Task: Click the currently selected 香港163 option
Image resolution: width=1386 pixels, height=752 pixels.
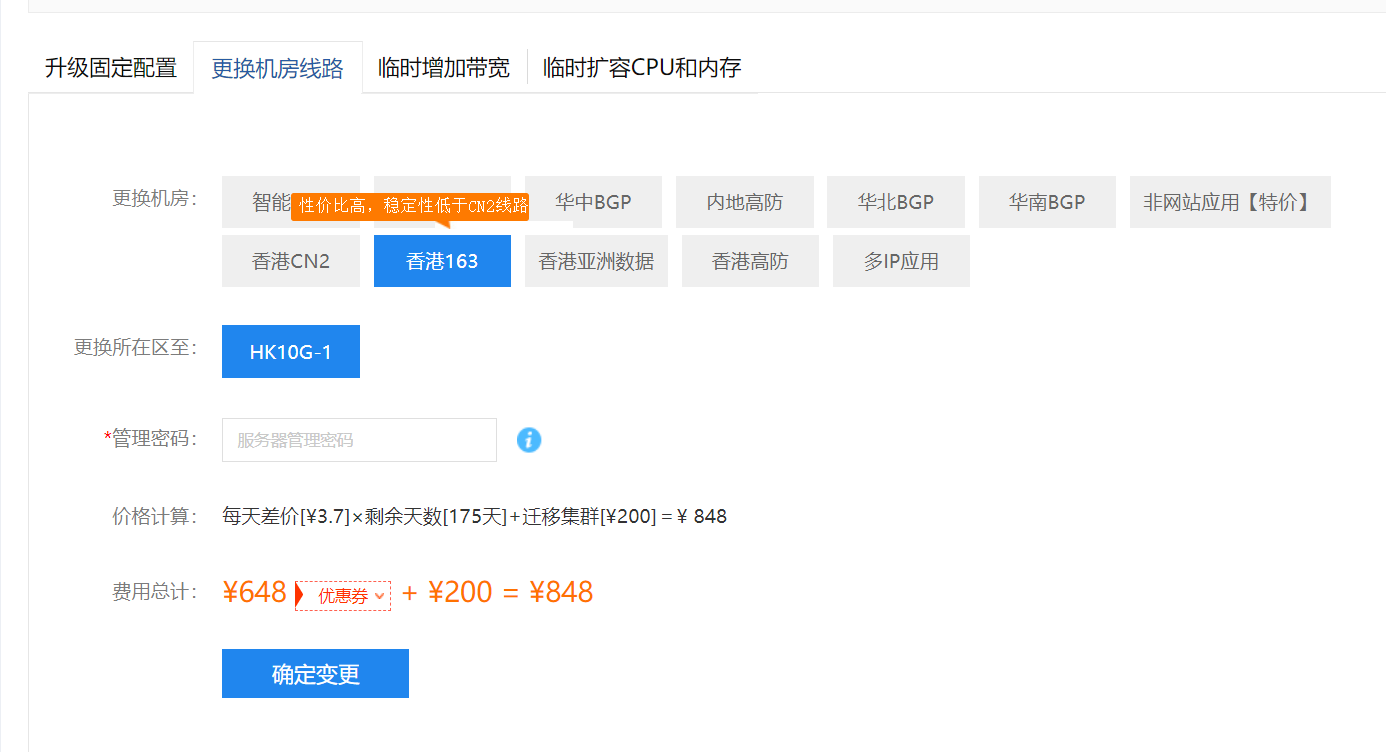Action: point(442,260)
